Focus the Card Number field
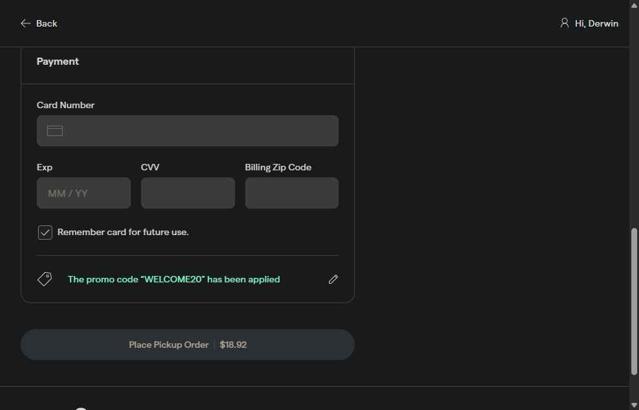Image resolution: width=639 pixels, height=410 pixels. 187,131
